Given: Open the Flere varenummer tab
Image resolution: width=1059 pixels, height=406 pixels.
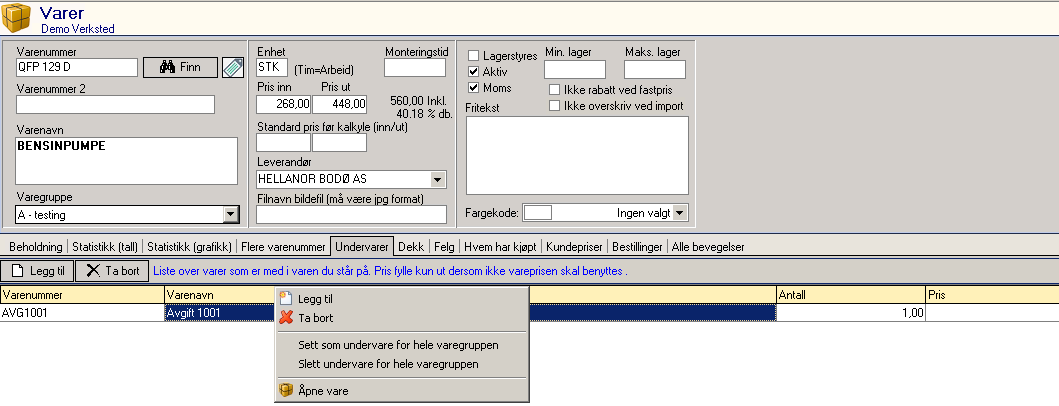Looking at the screenshot, I should click(x=284, y=247).
